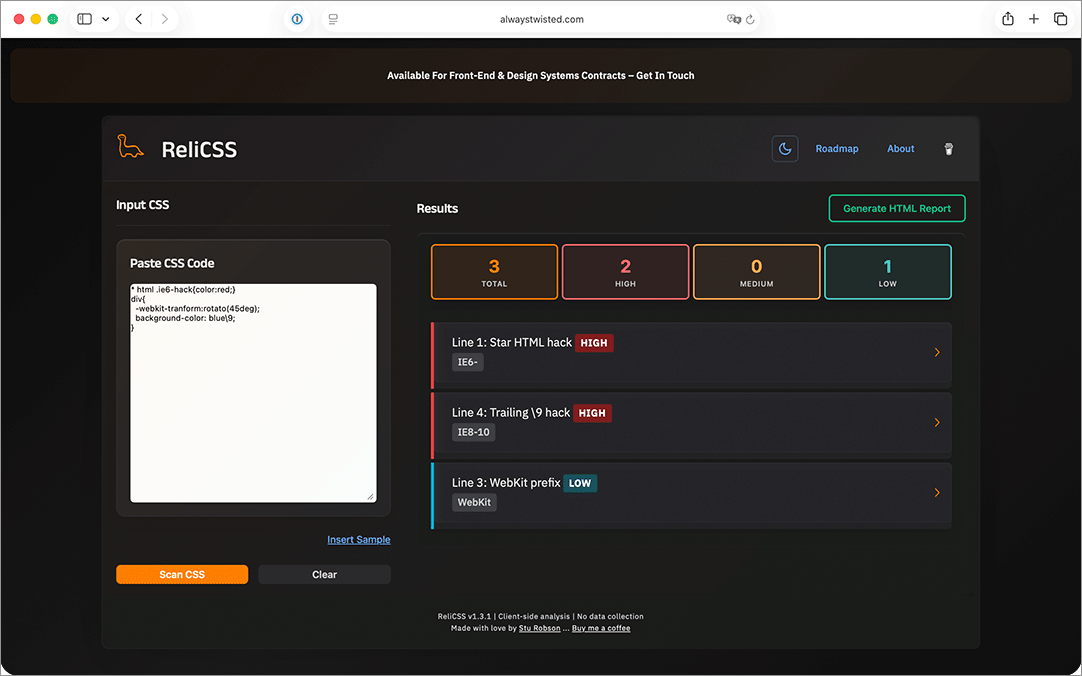Open a new tab with plus icon

pyautogui.click(x=1034, y=19)
